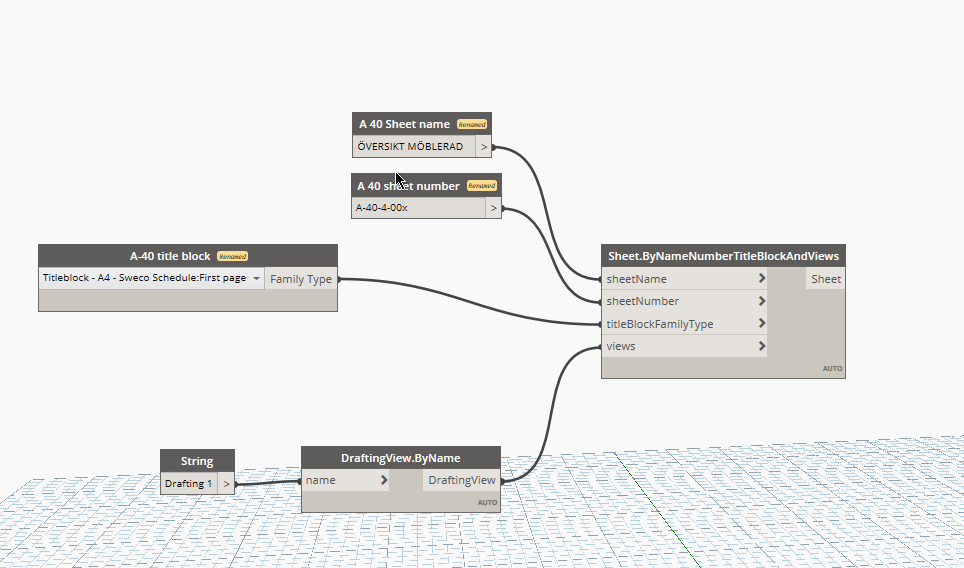Click the name port chevron on DraftingView.ByName
Screen dimensions: 964x568
[384, 479]
